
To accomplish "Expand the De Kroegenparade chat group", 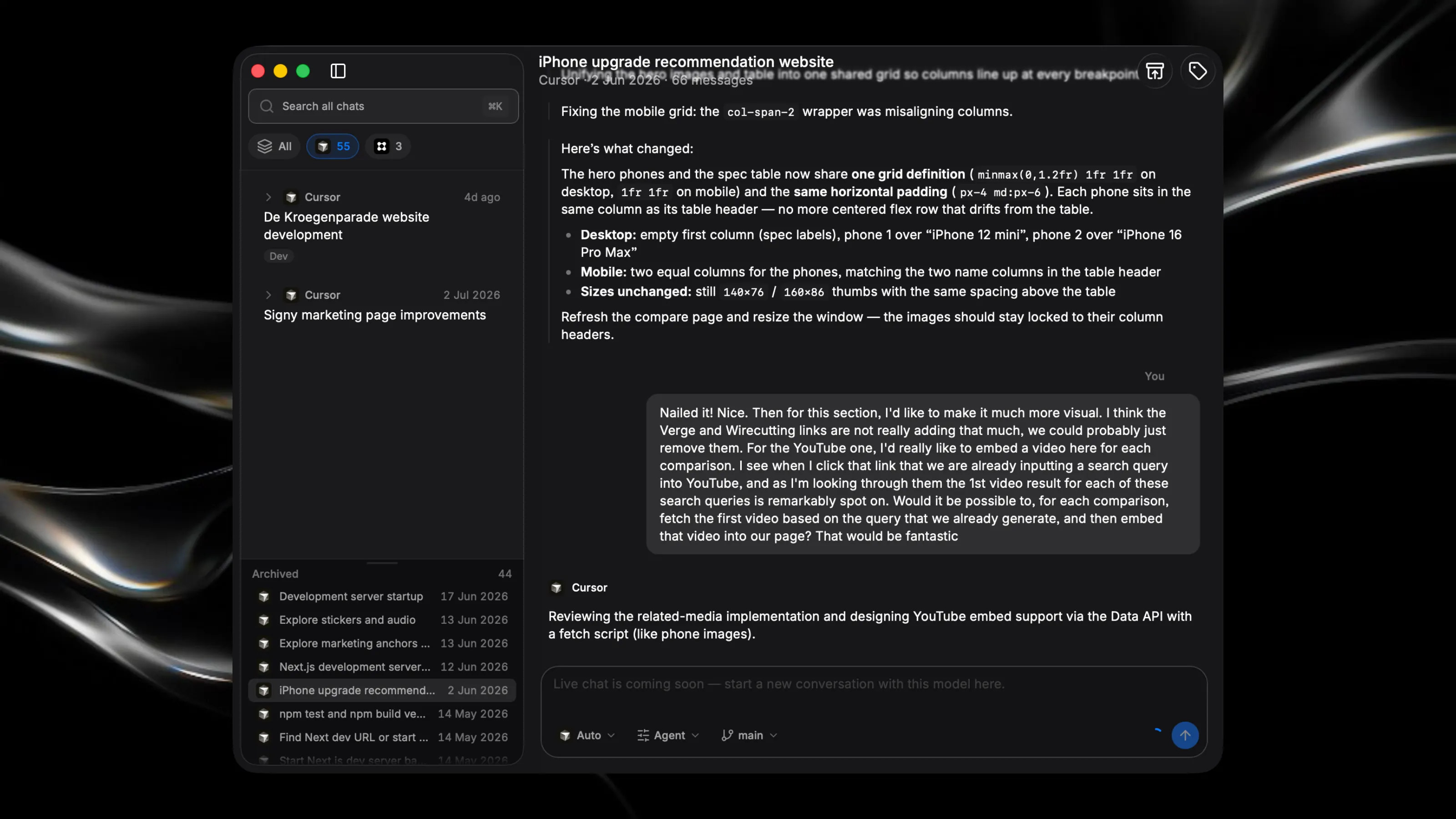I will click(268, 197).
